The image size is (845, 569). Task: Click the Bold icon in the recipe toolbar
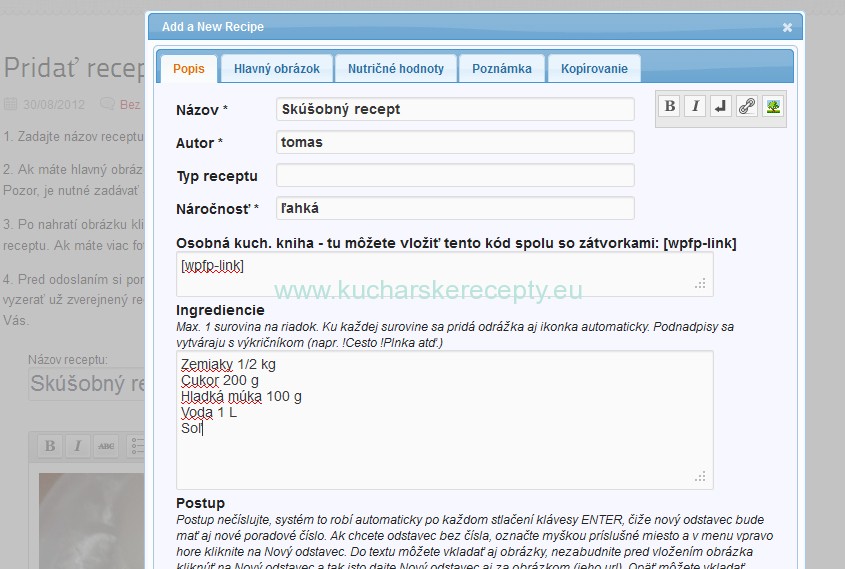[x=670, y=106]
